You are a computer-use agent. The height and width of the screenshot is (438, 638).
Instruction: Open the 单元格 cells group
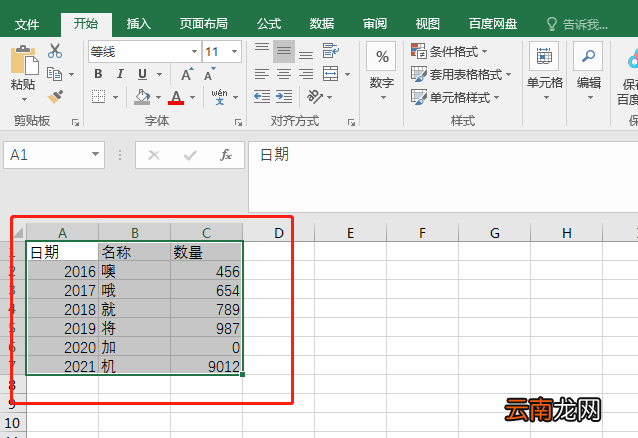click(x=544, y=72)
